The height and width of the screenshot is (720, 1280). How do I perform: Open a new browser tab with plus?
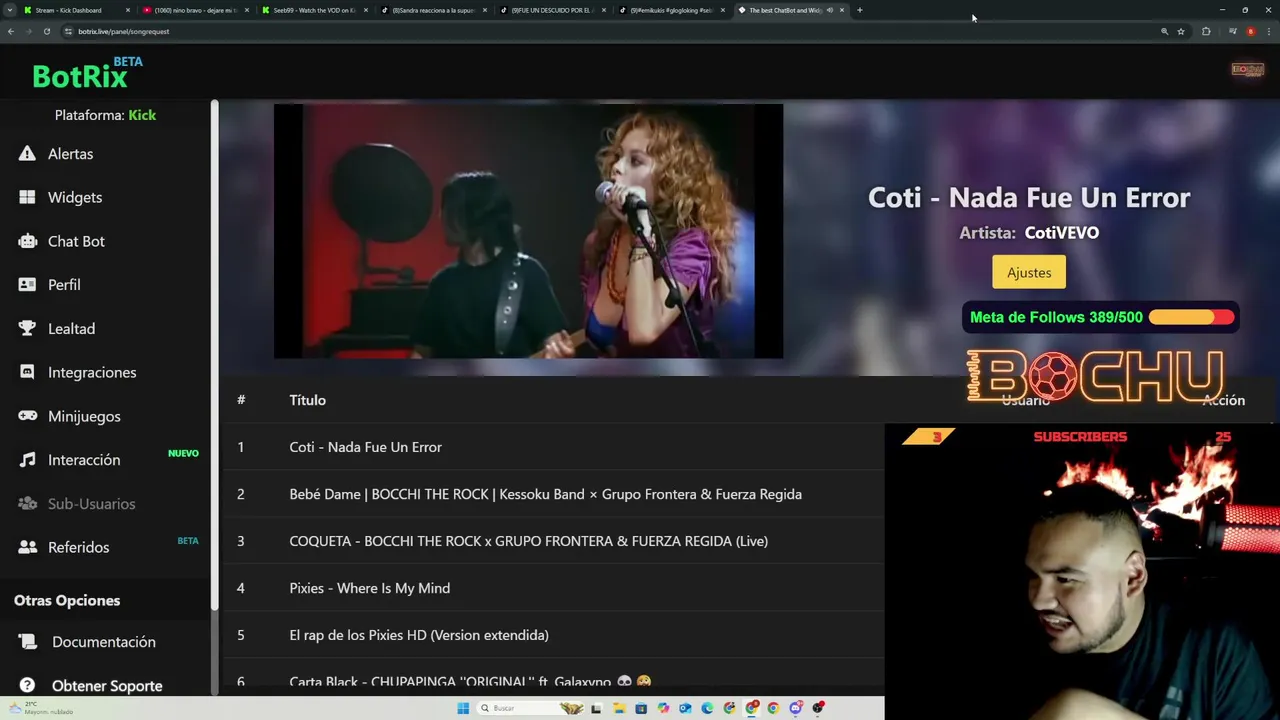tap(859, 10)
